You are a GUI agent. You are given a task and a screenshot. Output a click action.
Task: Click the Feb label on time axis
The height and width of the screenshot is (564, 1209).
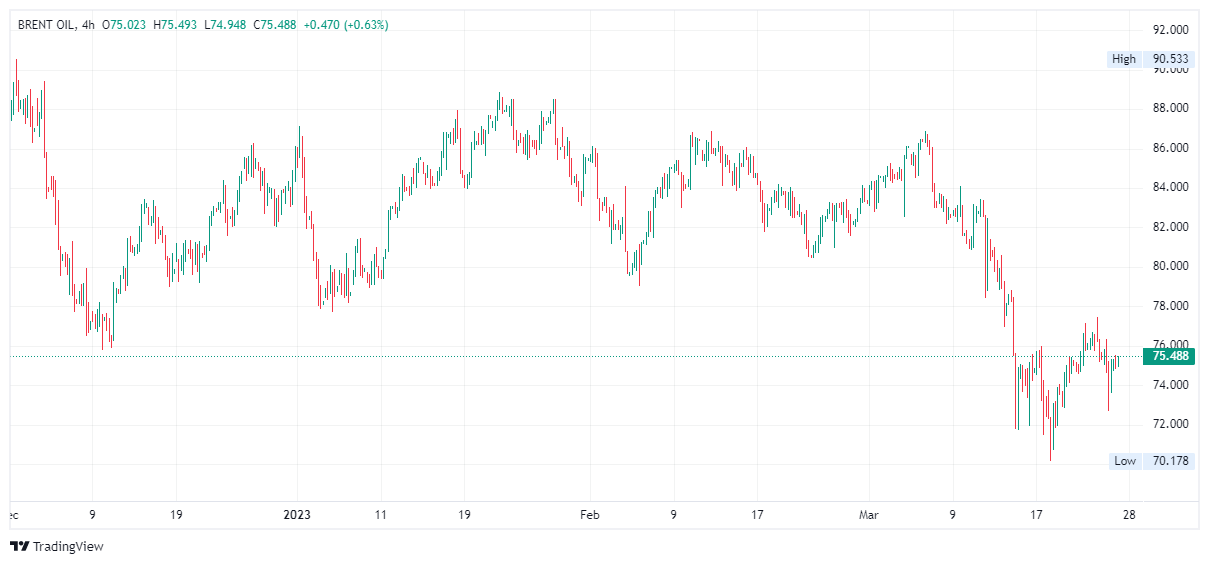589,515
